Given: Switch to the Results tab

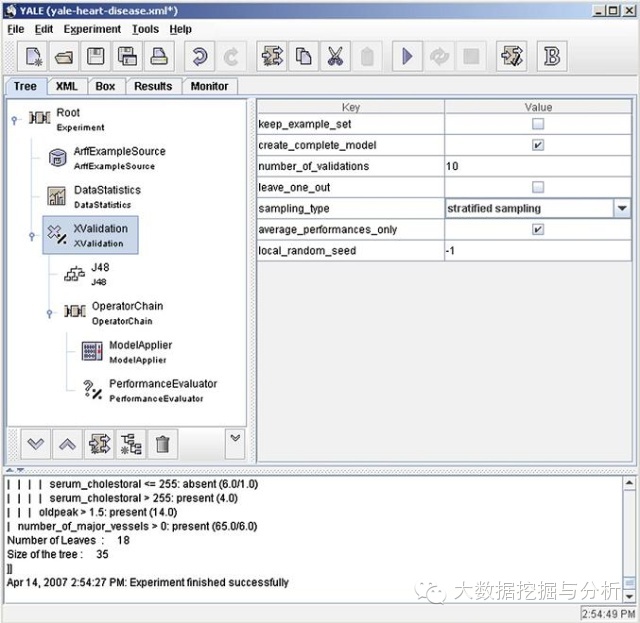Looking at the screenshot, I should pos(153,86).
